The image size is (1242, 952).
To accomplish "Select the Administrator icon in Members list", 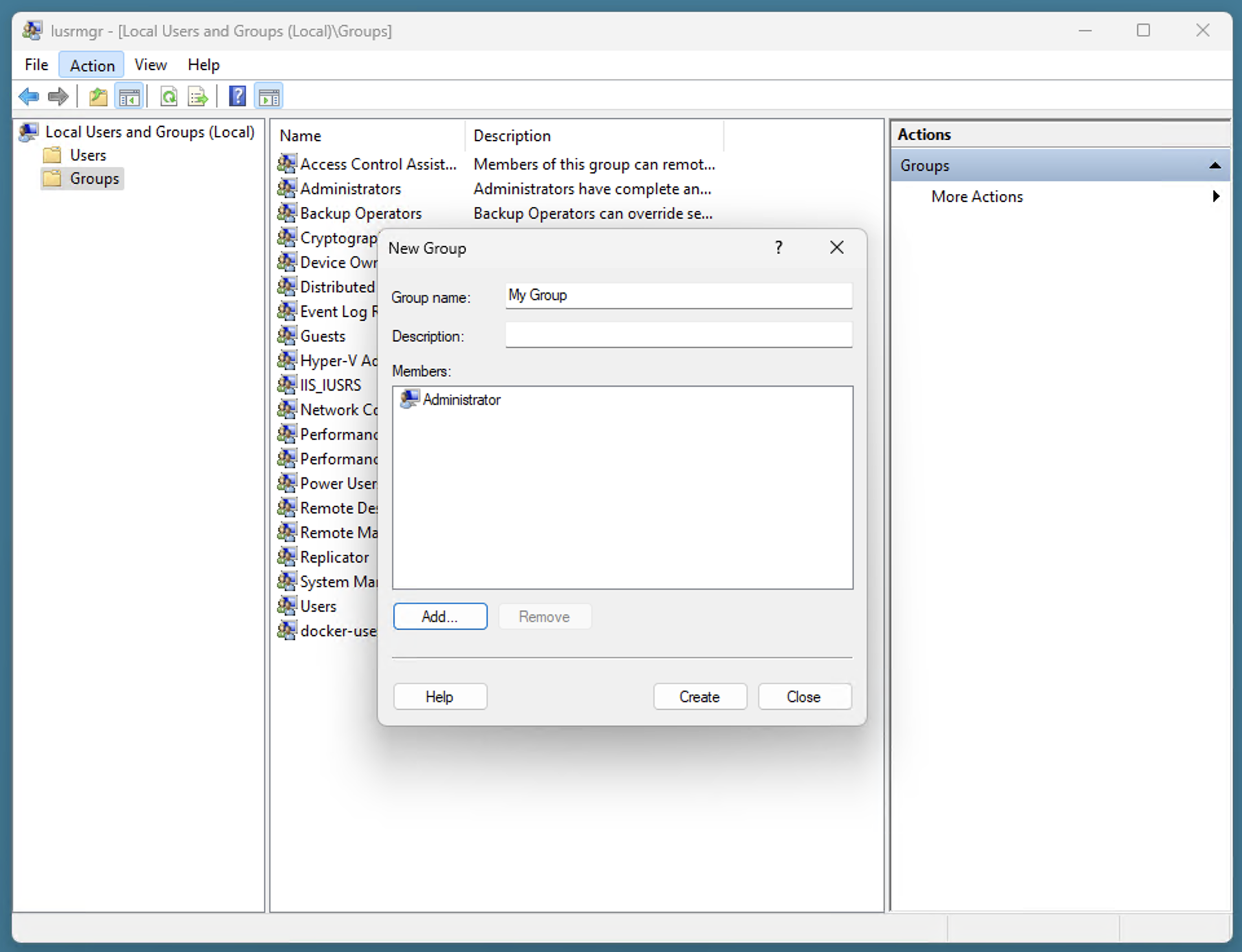I will click(409, 400).
